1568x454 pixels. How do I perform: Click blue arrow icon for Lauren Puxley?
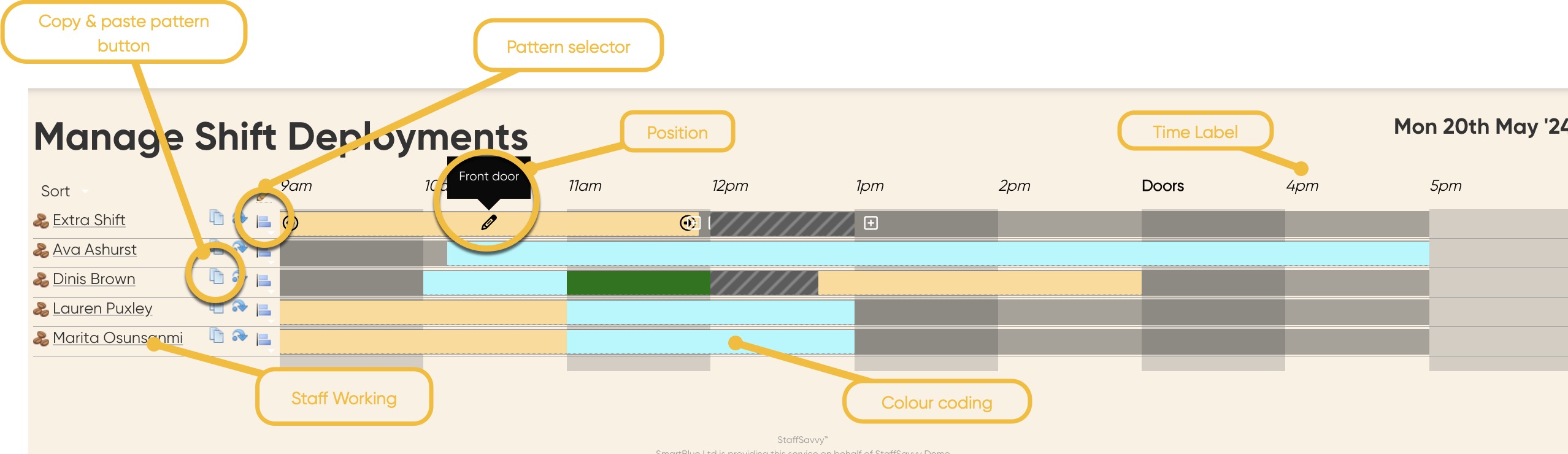tap(239, 306)
